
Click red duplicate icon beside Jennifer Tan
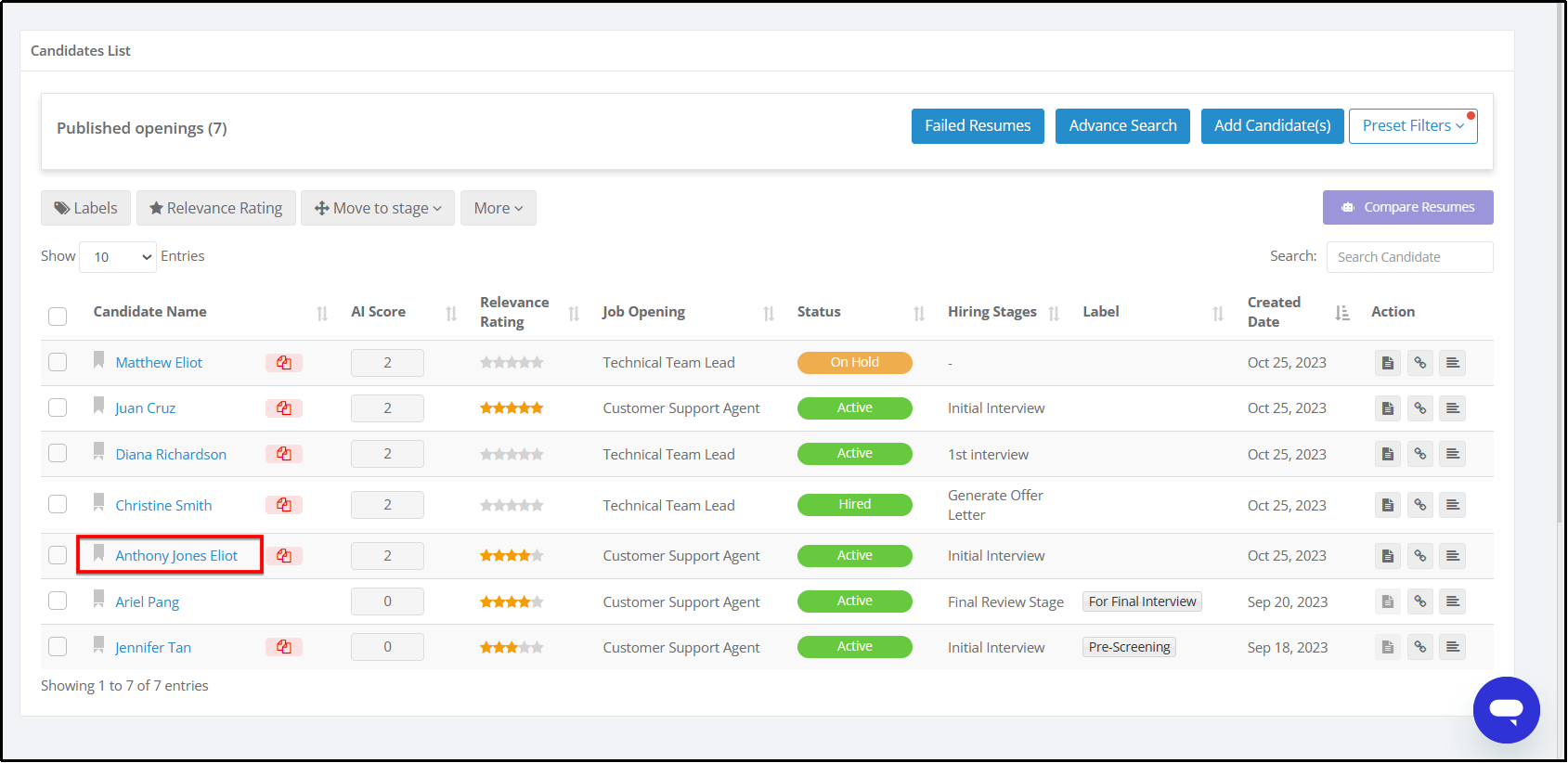click(284, 647)
